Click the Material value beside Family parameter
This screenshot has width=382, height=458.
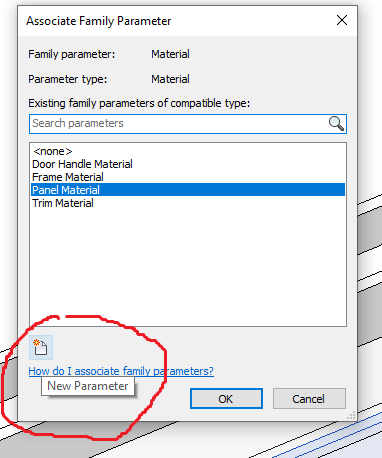tap(170, 54)
